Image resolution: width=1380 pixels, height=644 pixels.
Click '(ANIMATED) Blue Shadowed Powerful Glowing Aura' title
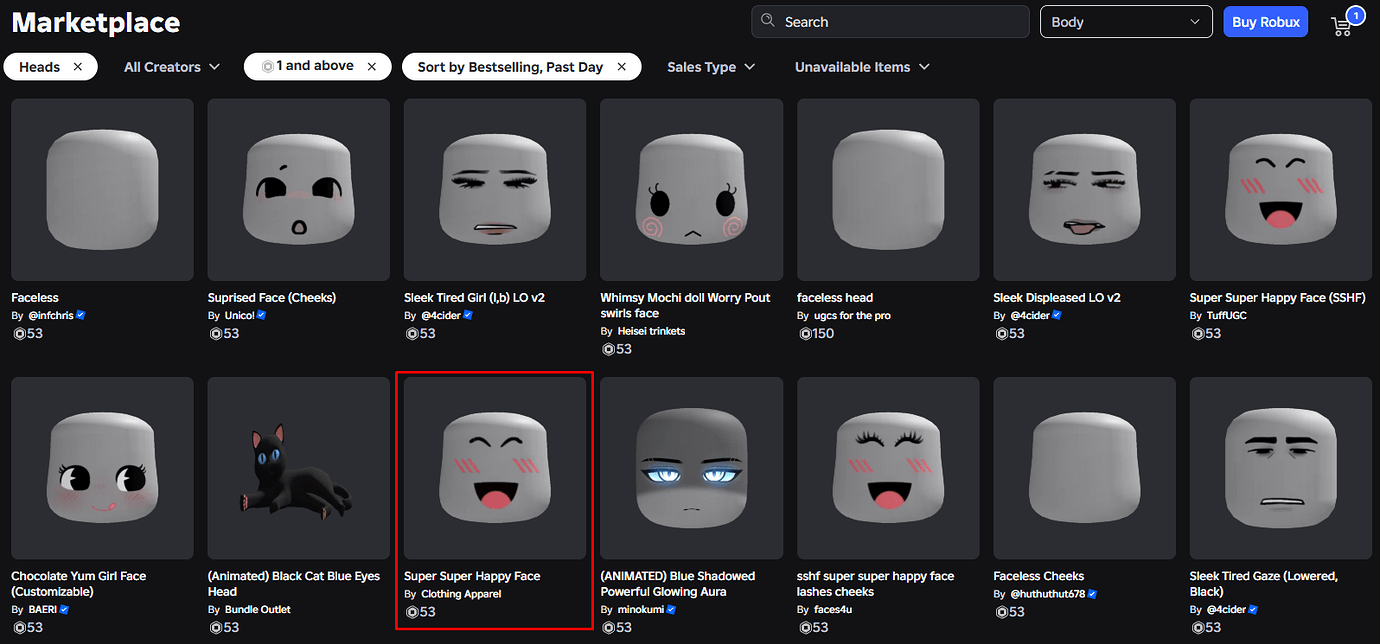click(678, 584)
